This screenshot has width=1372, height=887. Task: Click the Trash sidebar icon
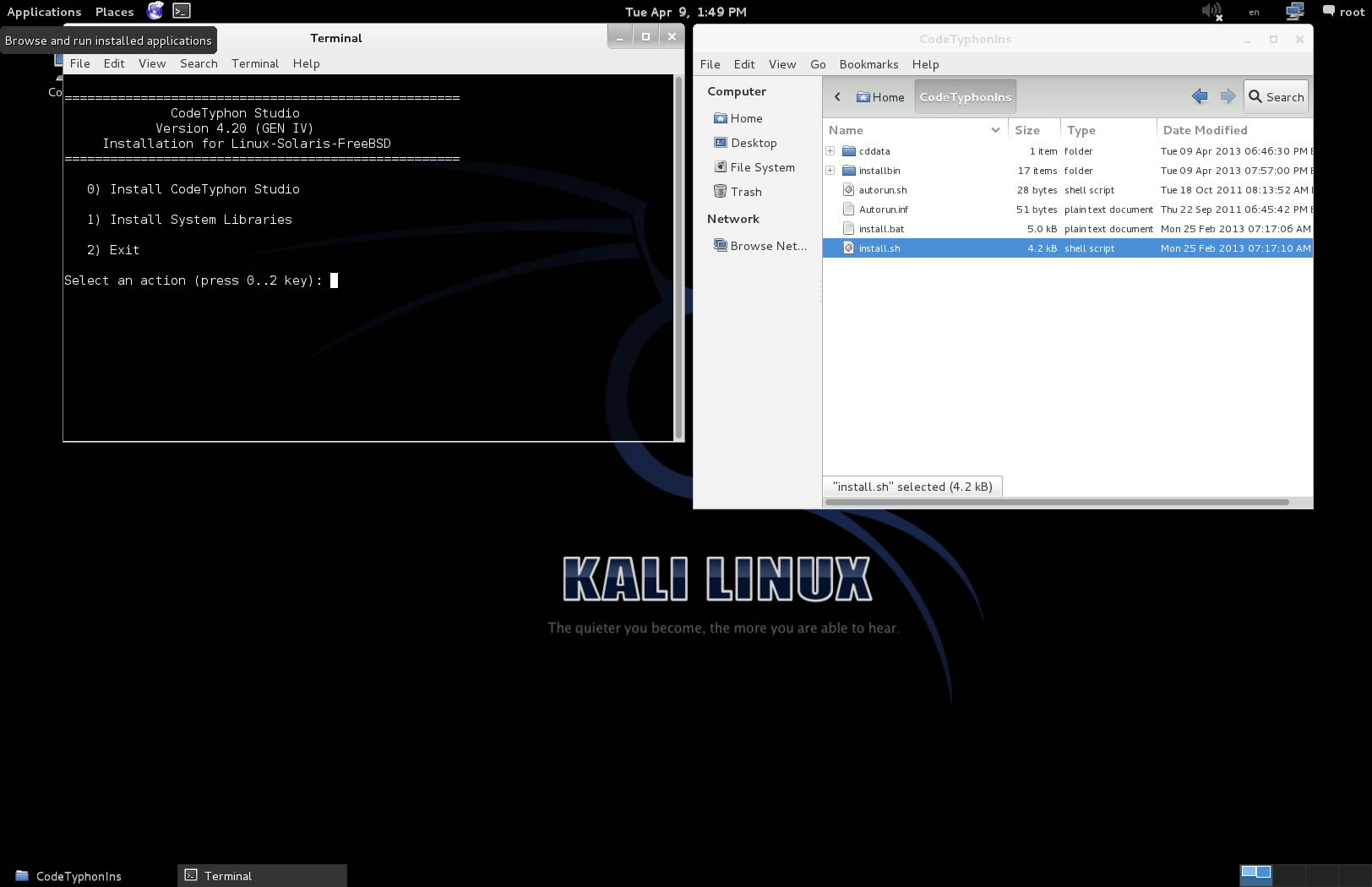[x=720, y=192]
